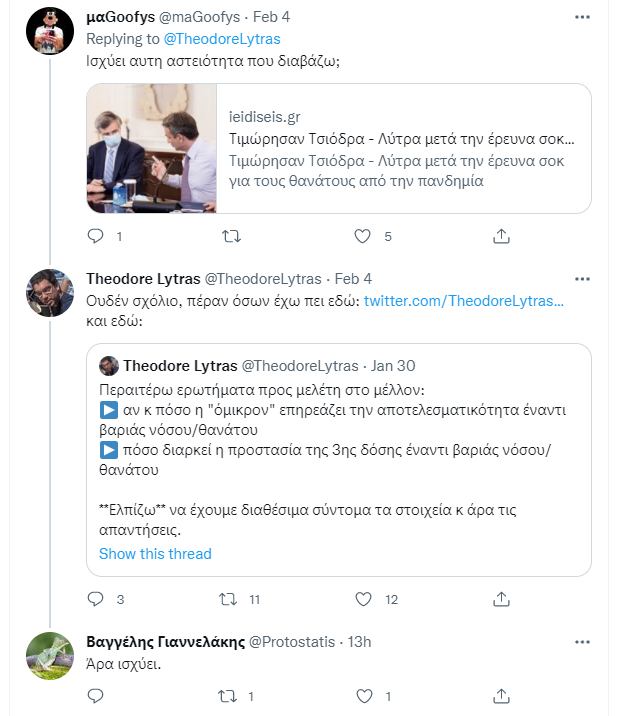The image size is (627, 716).
Task: Reply to maGoofys's tweet
Action: tap(96, 237)
